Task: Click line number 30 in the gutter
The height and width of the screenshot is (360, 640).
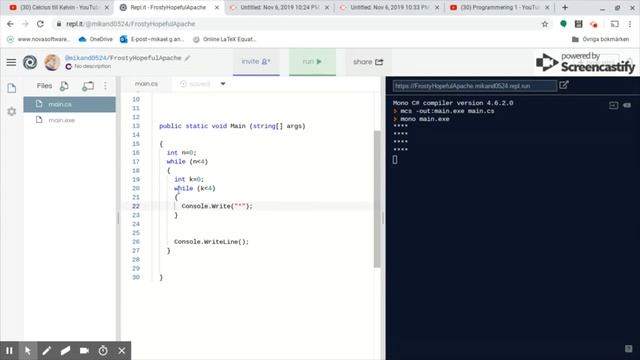Action: (136, 277)
